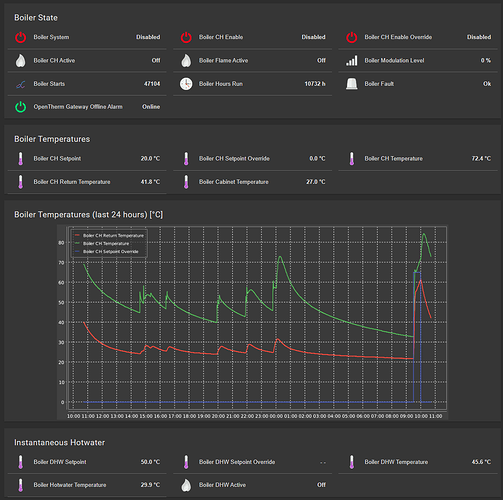Click the Boiler DHW Active flame icon

pos(186,485)
